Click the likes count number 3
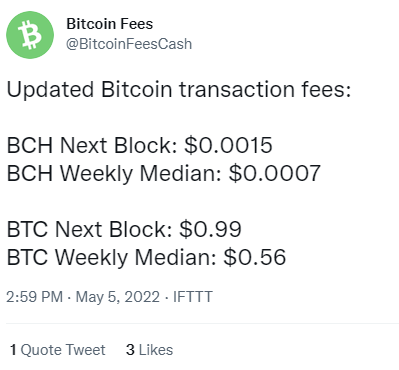Screen dimensions: 399x370 click(x=130, y=350)
